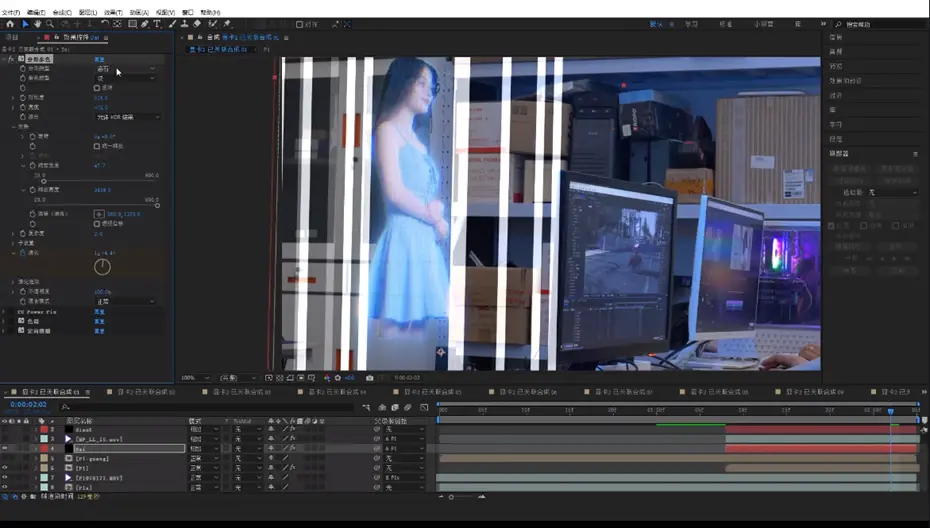The height and width of the screenshot is (528, 930).
Task: Expand the 演化选项 evolution options group
Action: 14,282
